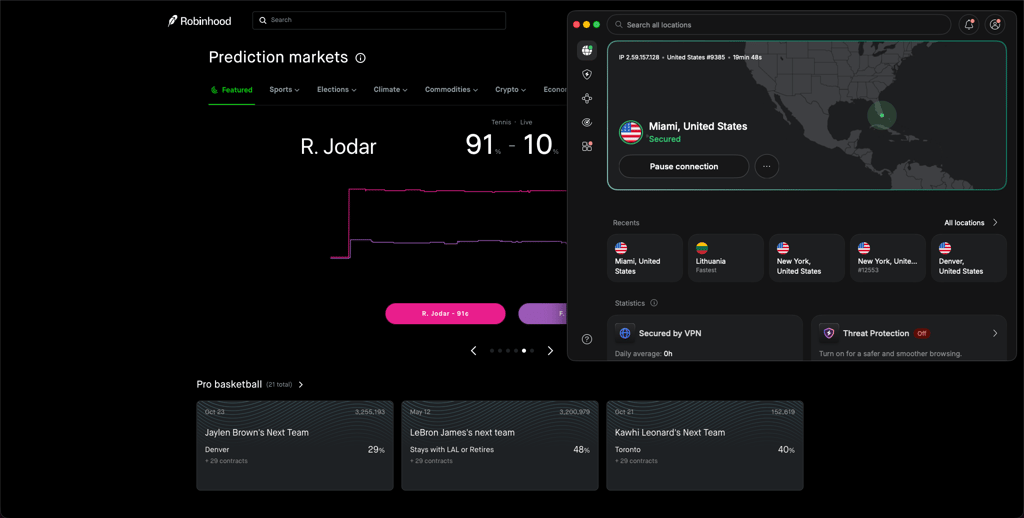Screen dimensions: 1024x518
Task: Focus the Search all locations field
Action: click(x=778, y=25)
